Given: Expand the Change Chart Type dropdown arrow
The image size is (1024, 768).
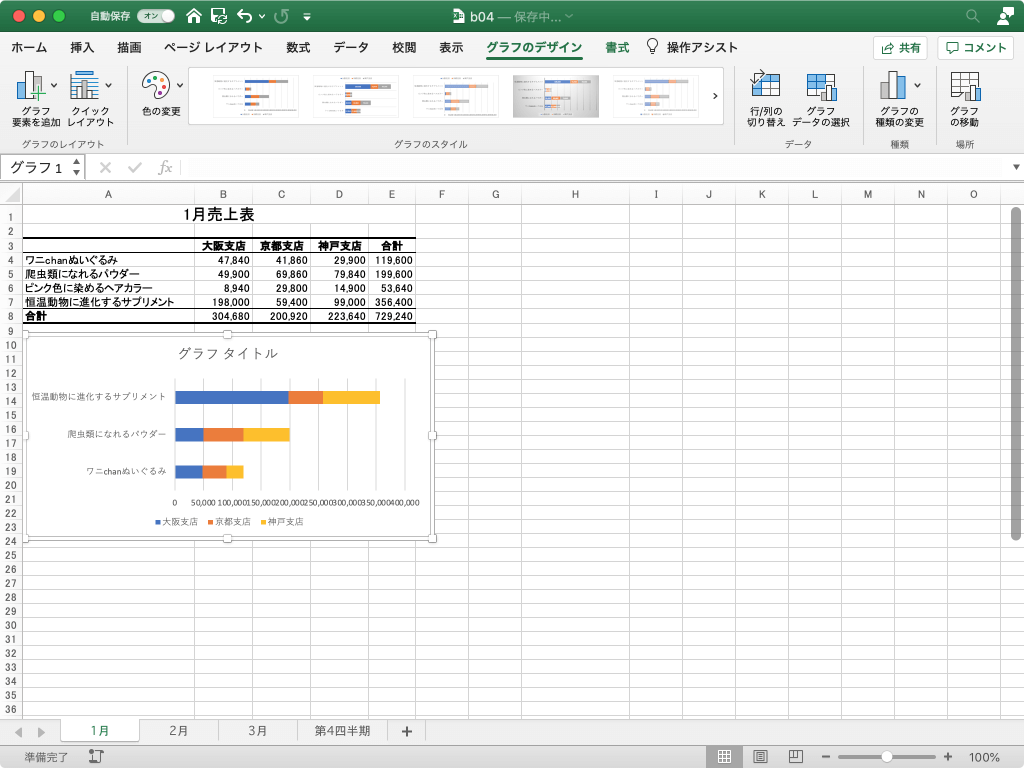Looking at the screenshot, I should 918,85.
